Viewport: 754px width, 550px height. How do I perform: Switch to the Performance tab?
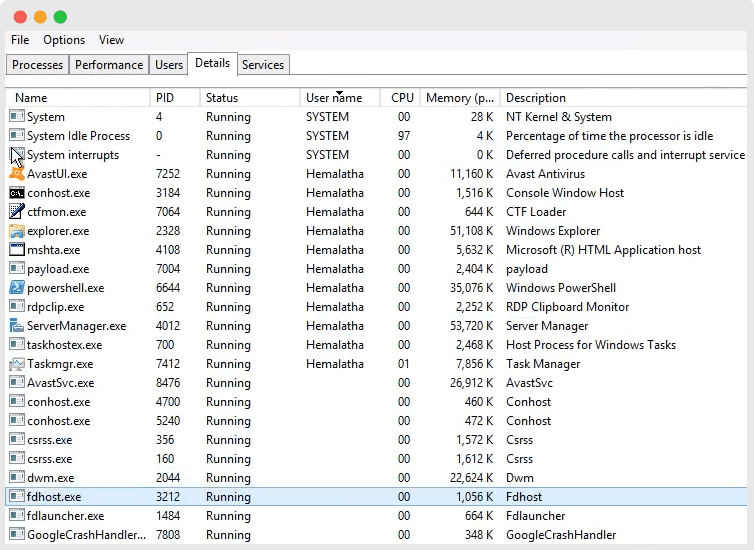[109, 65]
